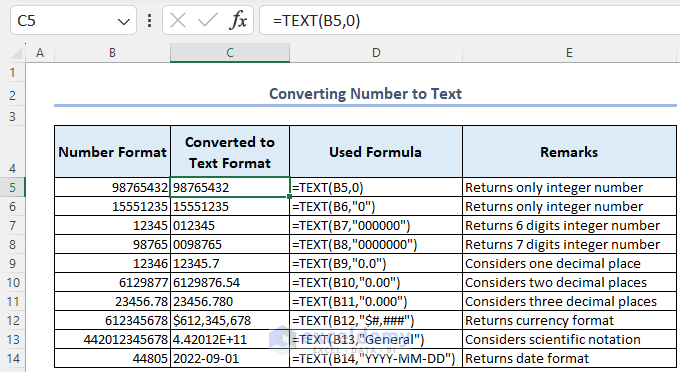Select the cell showing $612,345,678
The width and height of the screenshot is (680, 372).
pyautogui.click(x=230, y=320)
